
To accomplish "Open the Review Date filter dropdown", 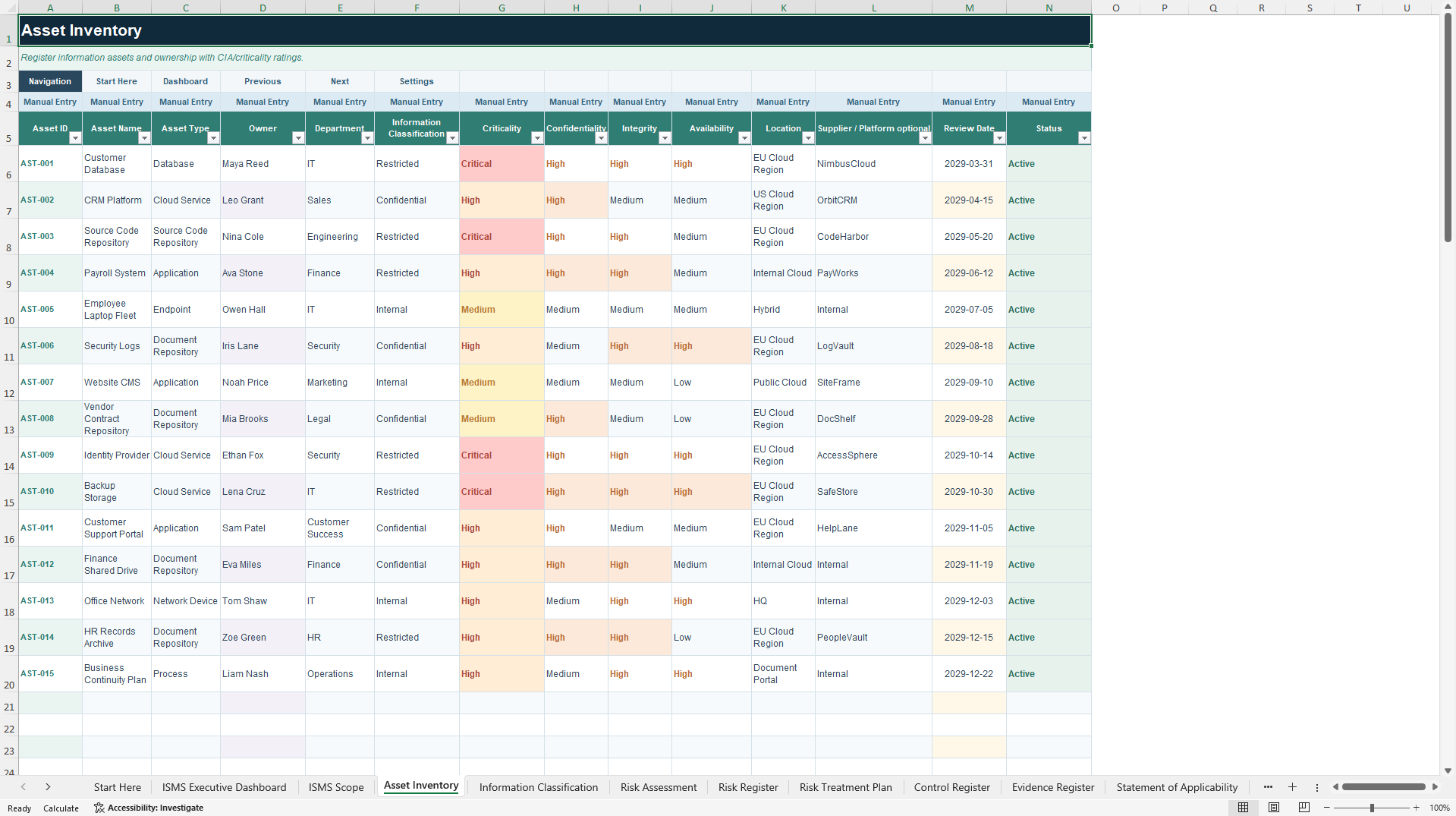I will (x=999, y=138).
